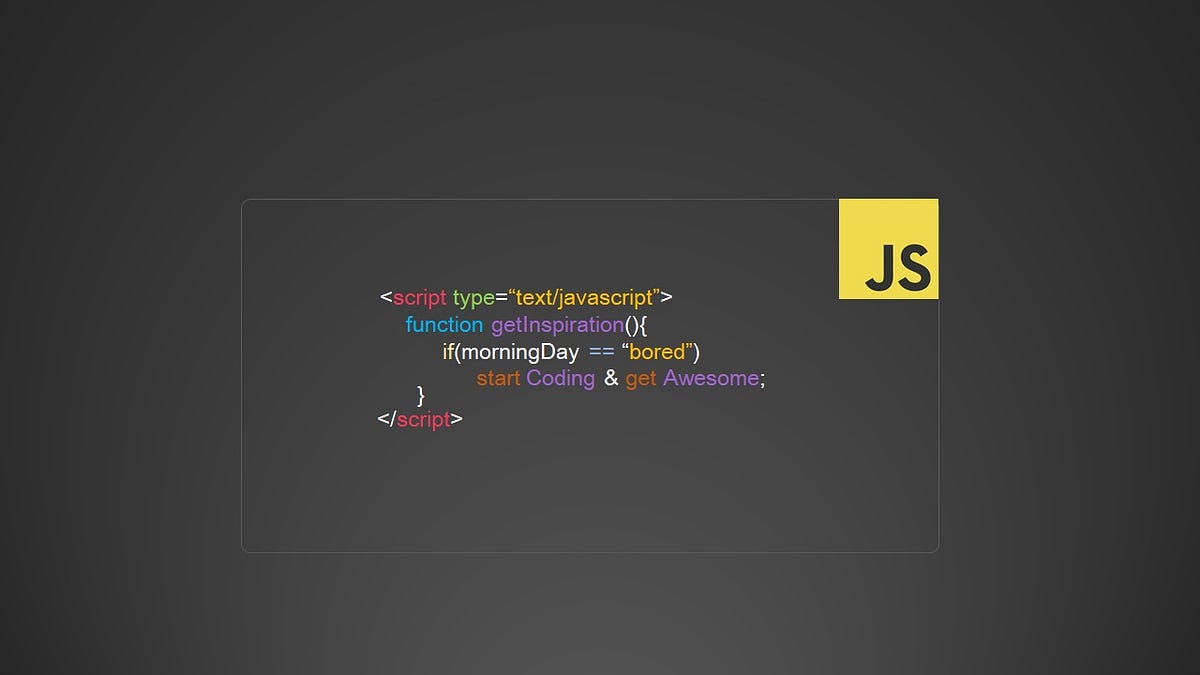Viewport: 1200px width, 675px height.
Task: Toggle the morningDay condition text
Action: tap(521, 351)
